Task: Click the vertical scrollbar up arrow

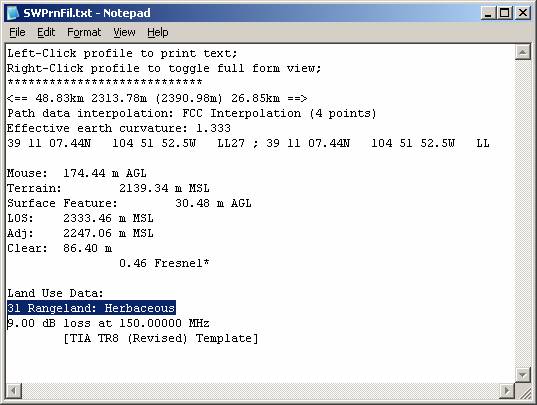Action: pyautogui.click(x=523, y=52)
